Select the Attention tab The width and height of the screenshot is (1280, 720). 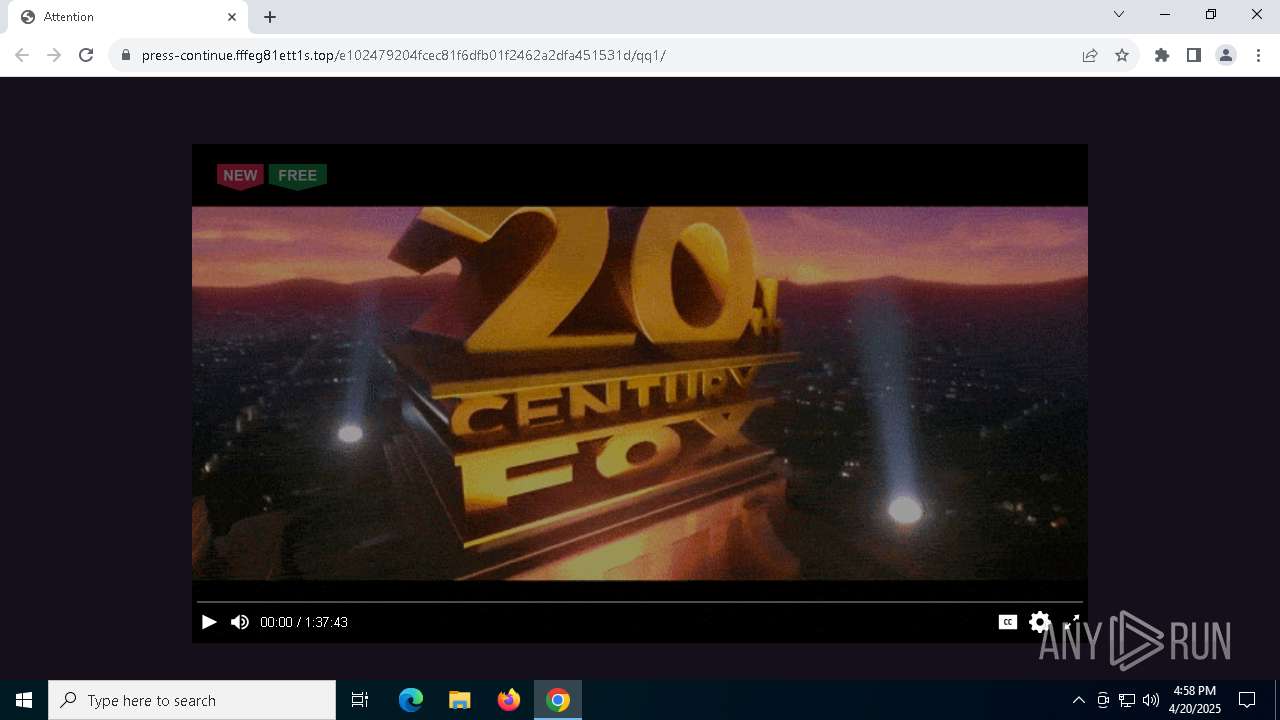(x=127, y=17)
